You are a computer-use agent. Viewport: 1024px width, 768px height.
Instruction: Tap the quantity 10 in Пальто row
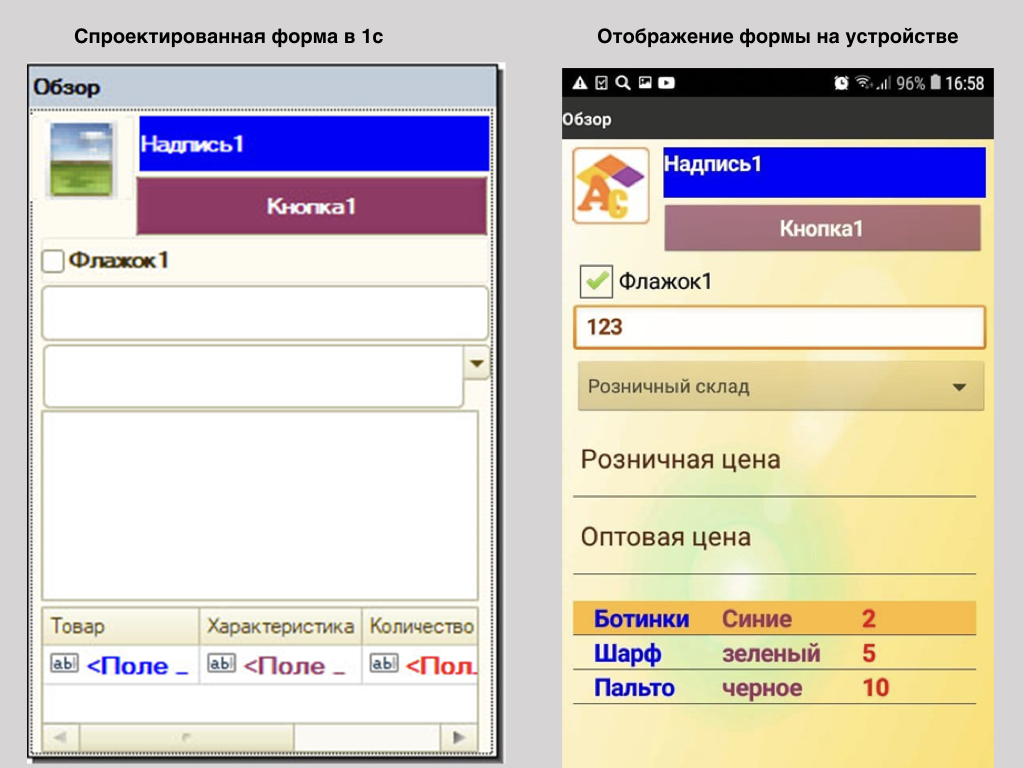tap(876, 688)
